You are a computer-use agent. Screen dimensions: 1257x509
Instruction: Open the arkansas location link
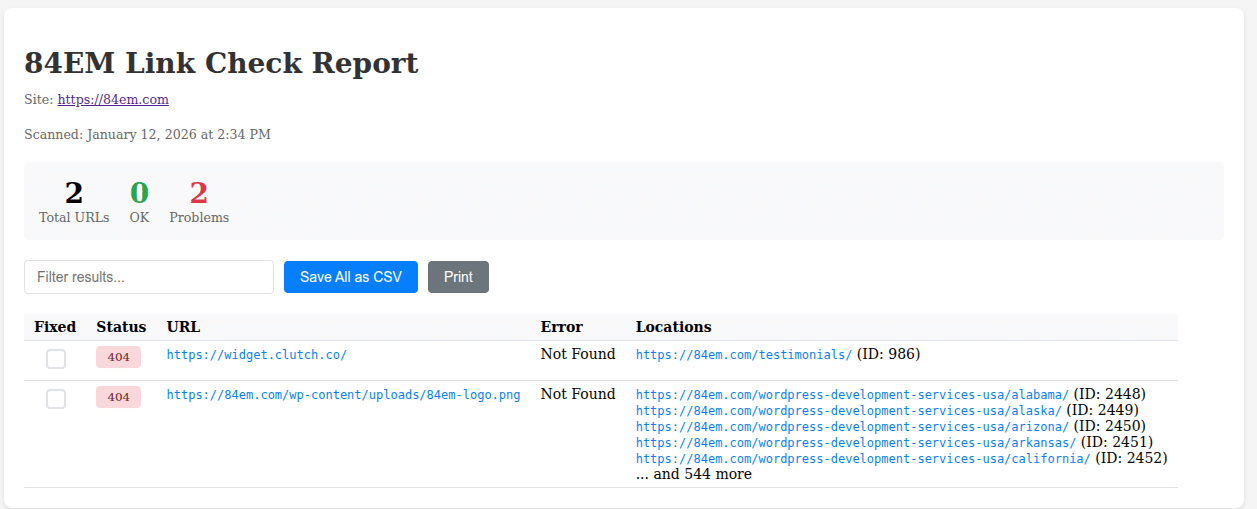tap(856, 443)
